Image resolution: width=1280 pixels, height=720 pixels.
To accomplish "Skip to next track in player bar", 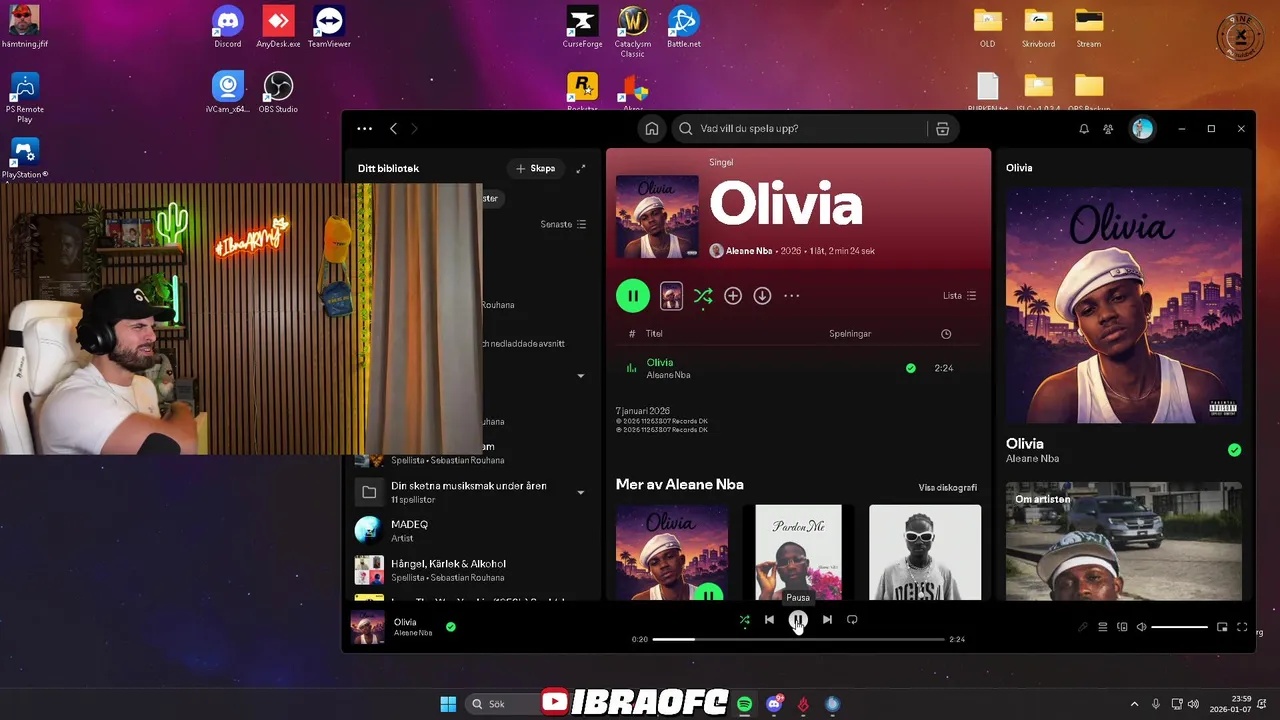I will pyautogui.click(x=827, y=620).
